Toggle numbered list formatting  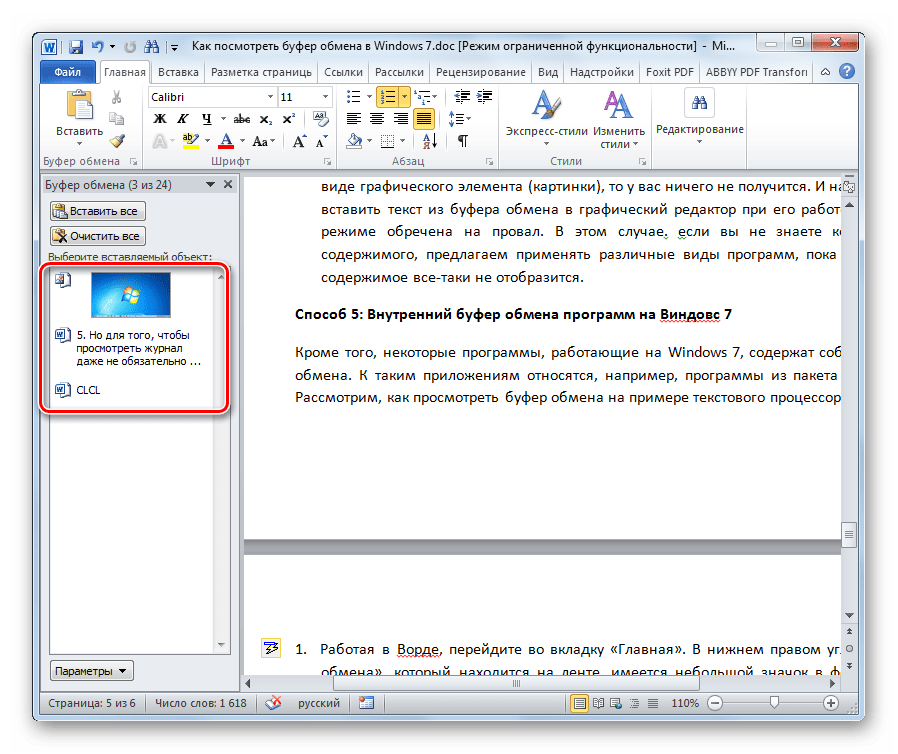point(388,97)
